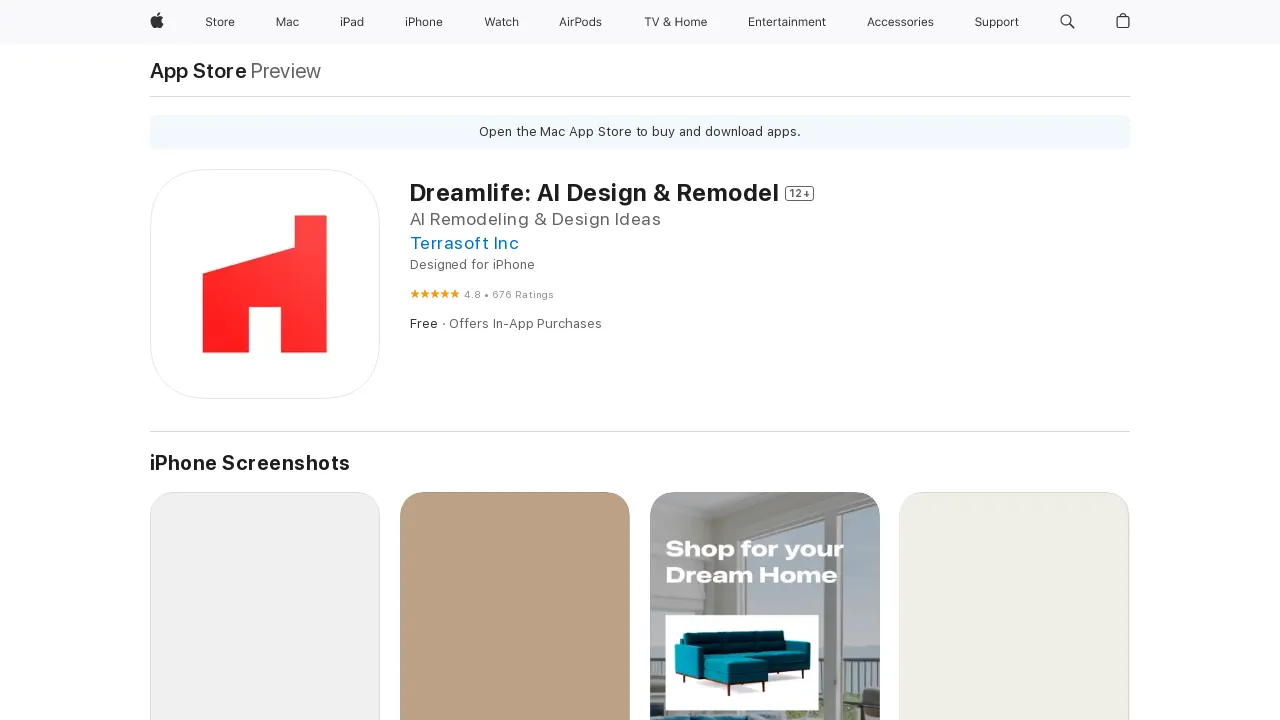Click the Mac App Store banner

640,132
